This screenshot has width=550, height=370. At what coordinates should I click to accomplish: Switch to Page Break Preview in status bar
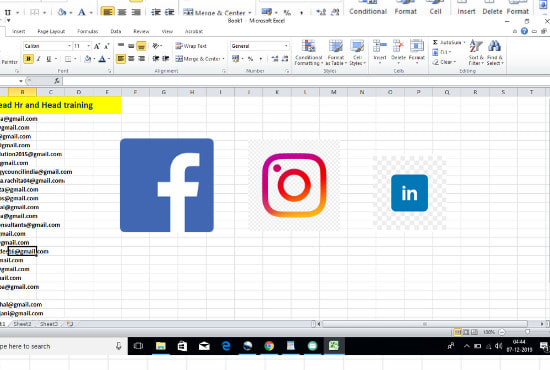474,332
